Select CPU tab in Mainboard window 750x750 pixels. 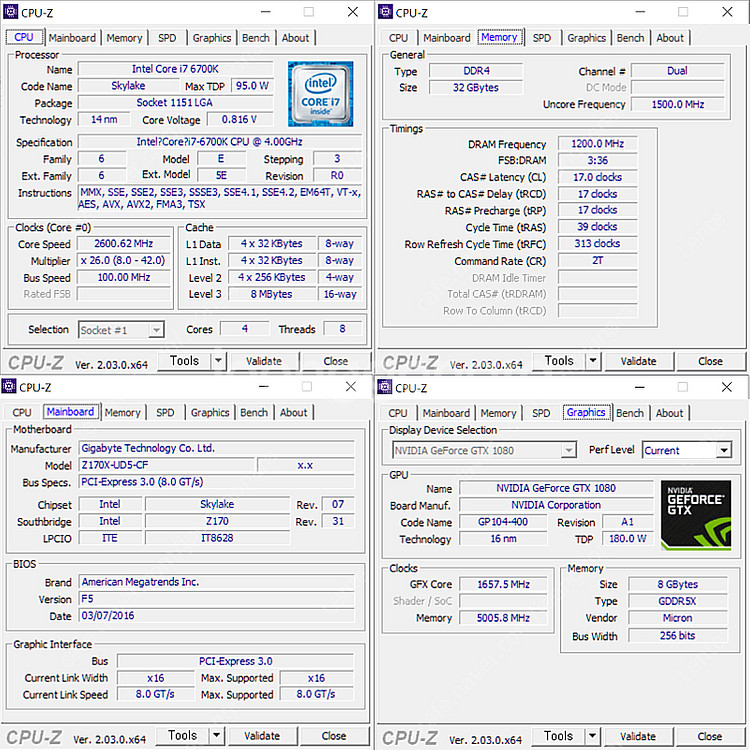pyautogui.click(x=22, y=412)
